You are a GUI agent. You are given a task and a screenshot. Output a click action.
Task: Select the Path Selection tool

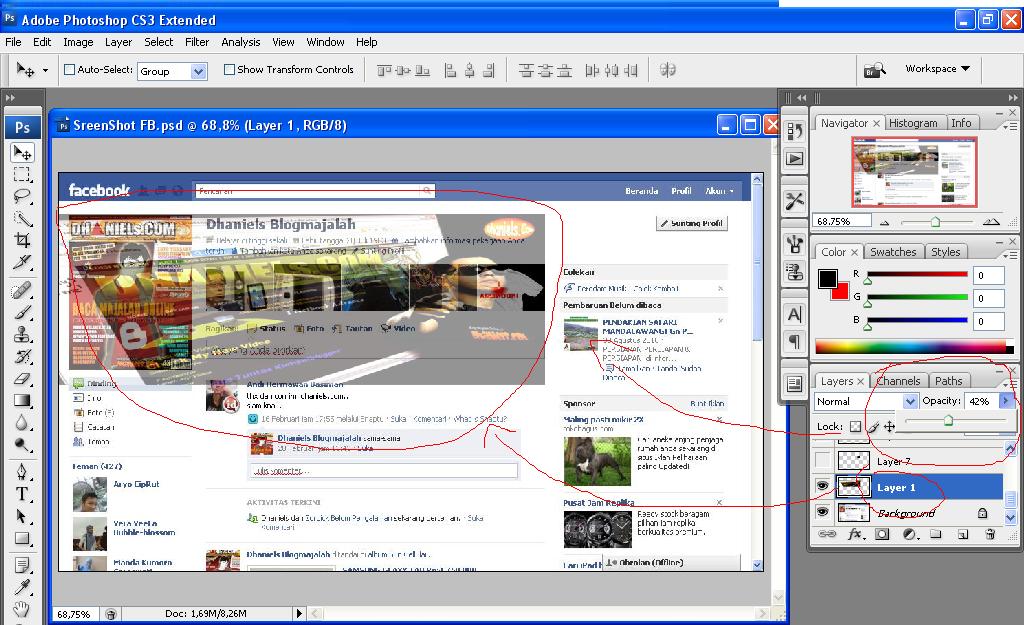pyautogui.click(x=22, y=516)
